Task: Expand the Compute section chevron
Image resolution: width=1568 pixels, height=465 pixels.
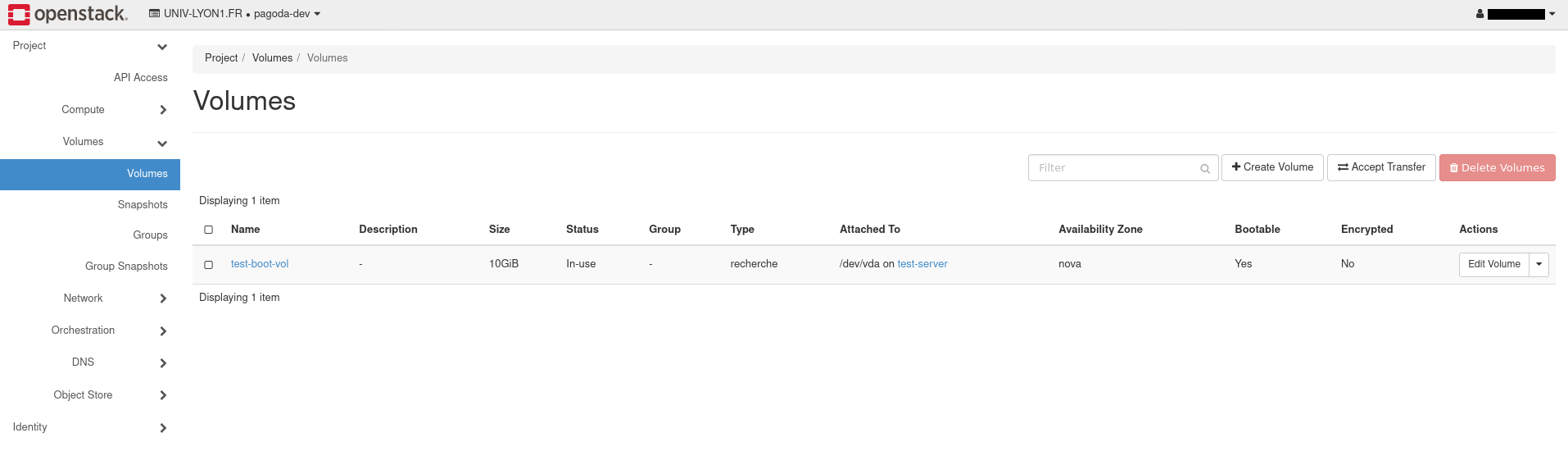Action: point(163,110)
